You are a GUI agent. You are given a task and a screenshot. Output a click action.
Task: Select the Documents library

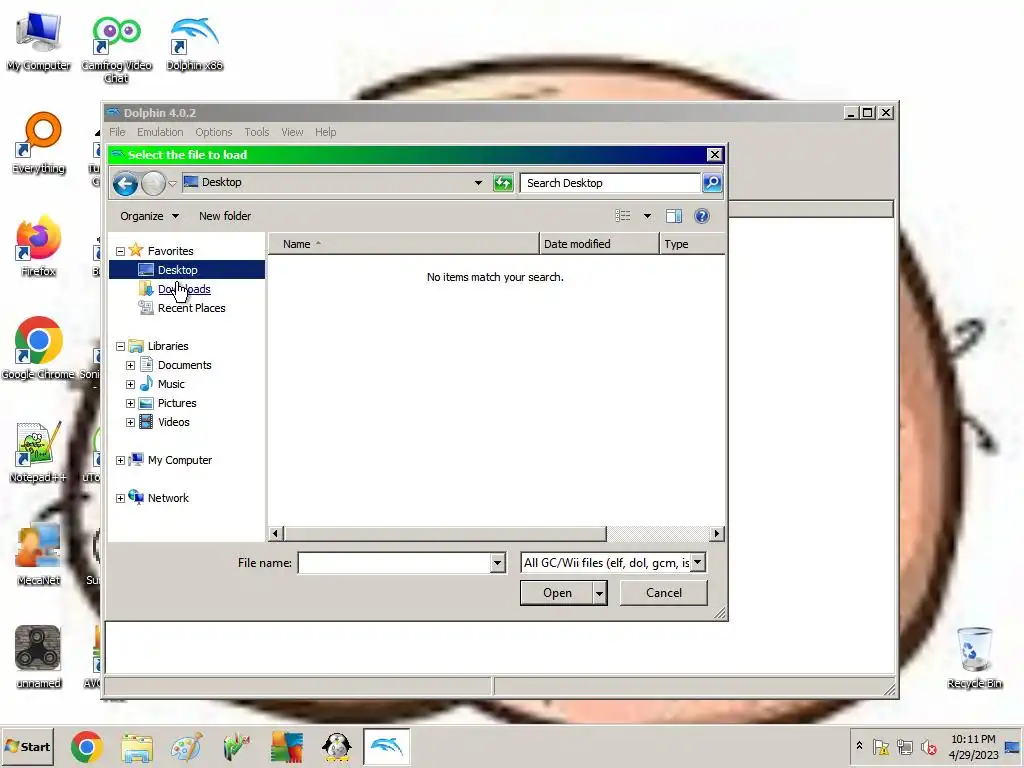coord(184,365)
